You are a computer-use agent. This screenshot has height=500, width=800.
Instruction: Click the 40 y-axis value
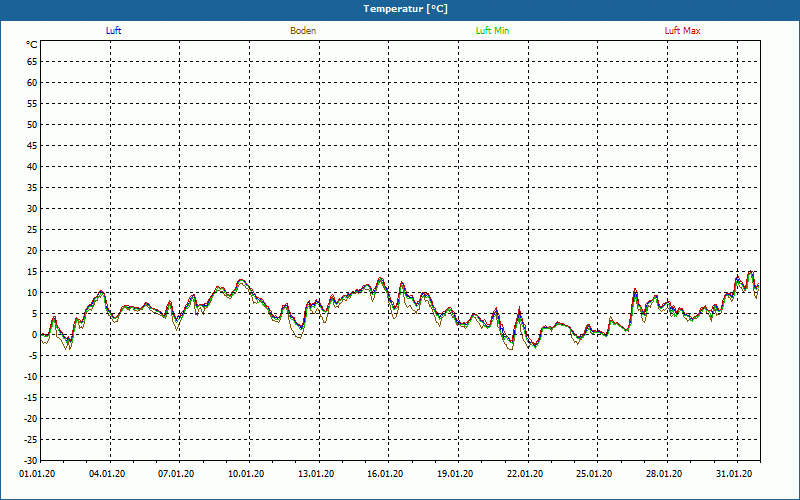pos(32,167)
